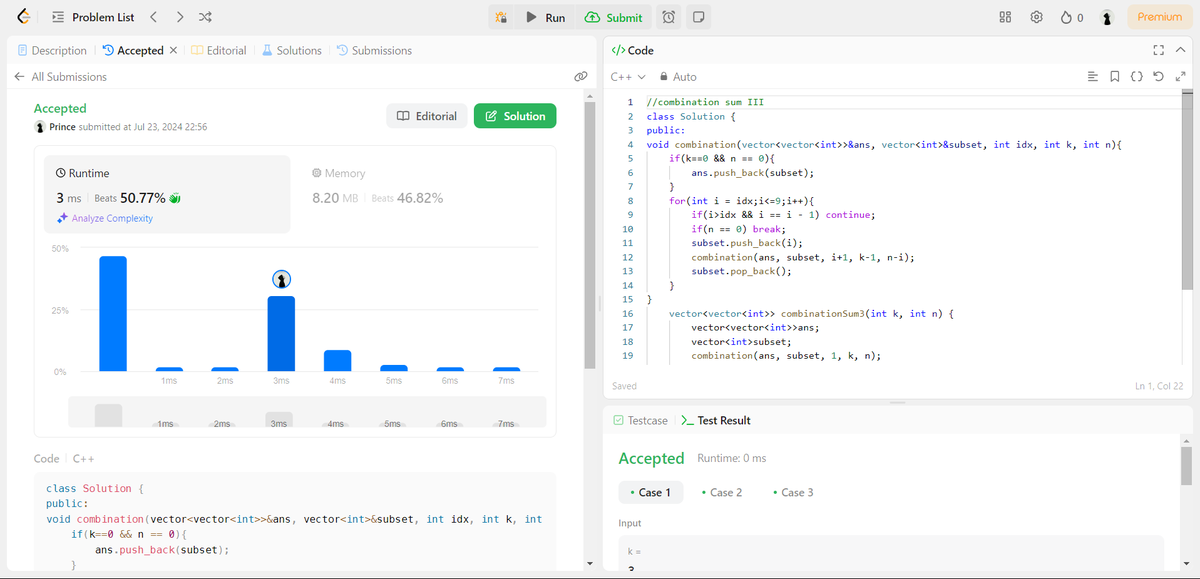
Task: Open the timer alarm clock icon
Action: pyautogui.click(x=669, y=17)
